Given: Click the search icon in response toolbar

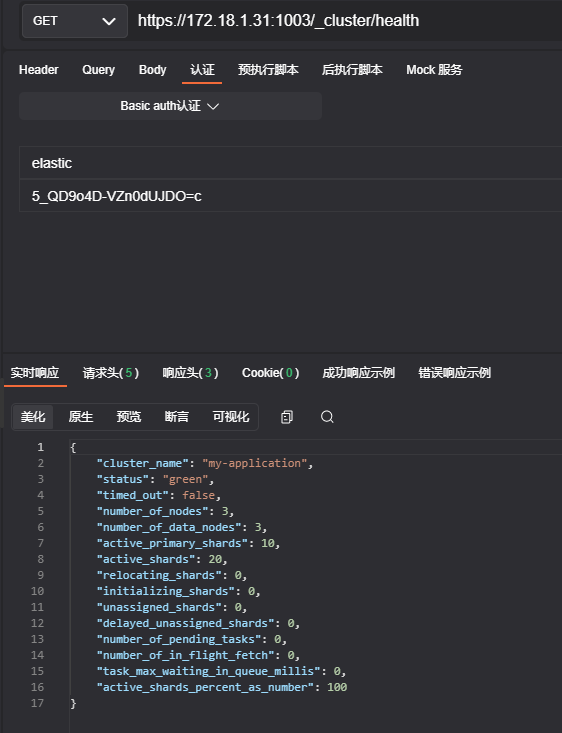Looking at the screenshot, I should 327,417.
